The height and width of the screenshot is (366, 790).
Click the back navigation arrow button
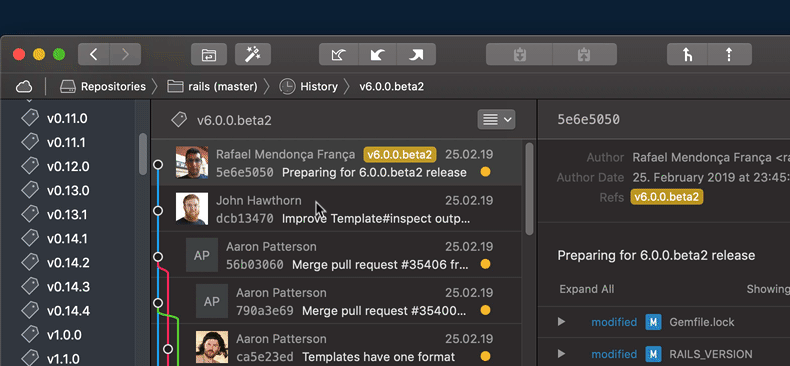pyautogui.click(x=94, y=54)
